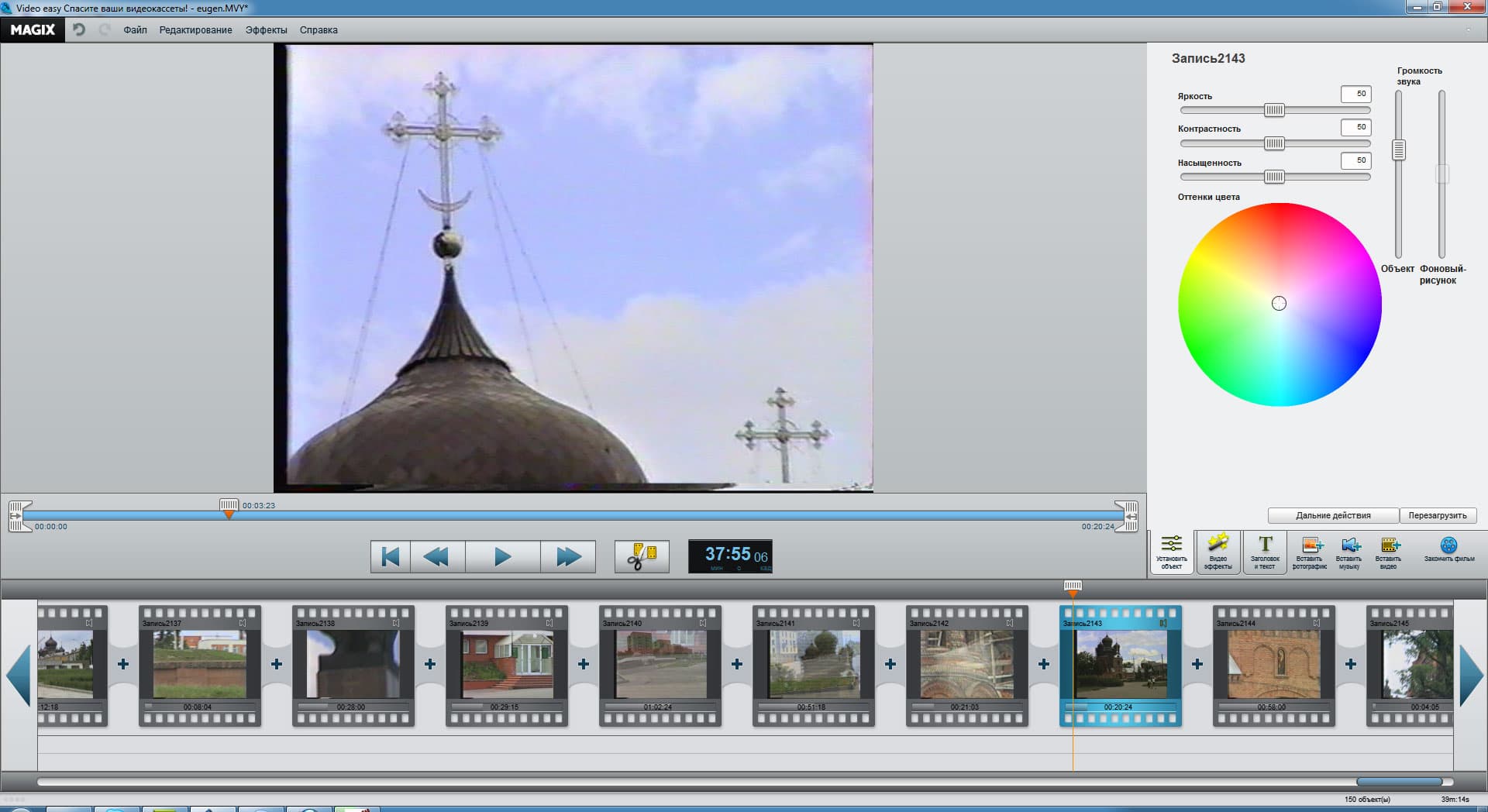
Task: Open the Эффекты menu
Action: pos(266,30)
